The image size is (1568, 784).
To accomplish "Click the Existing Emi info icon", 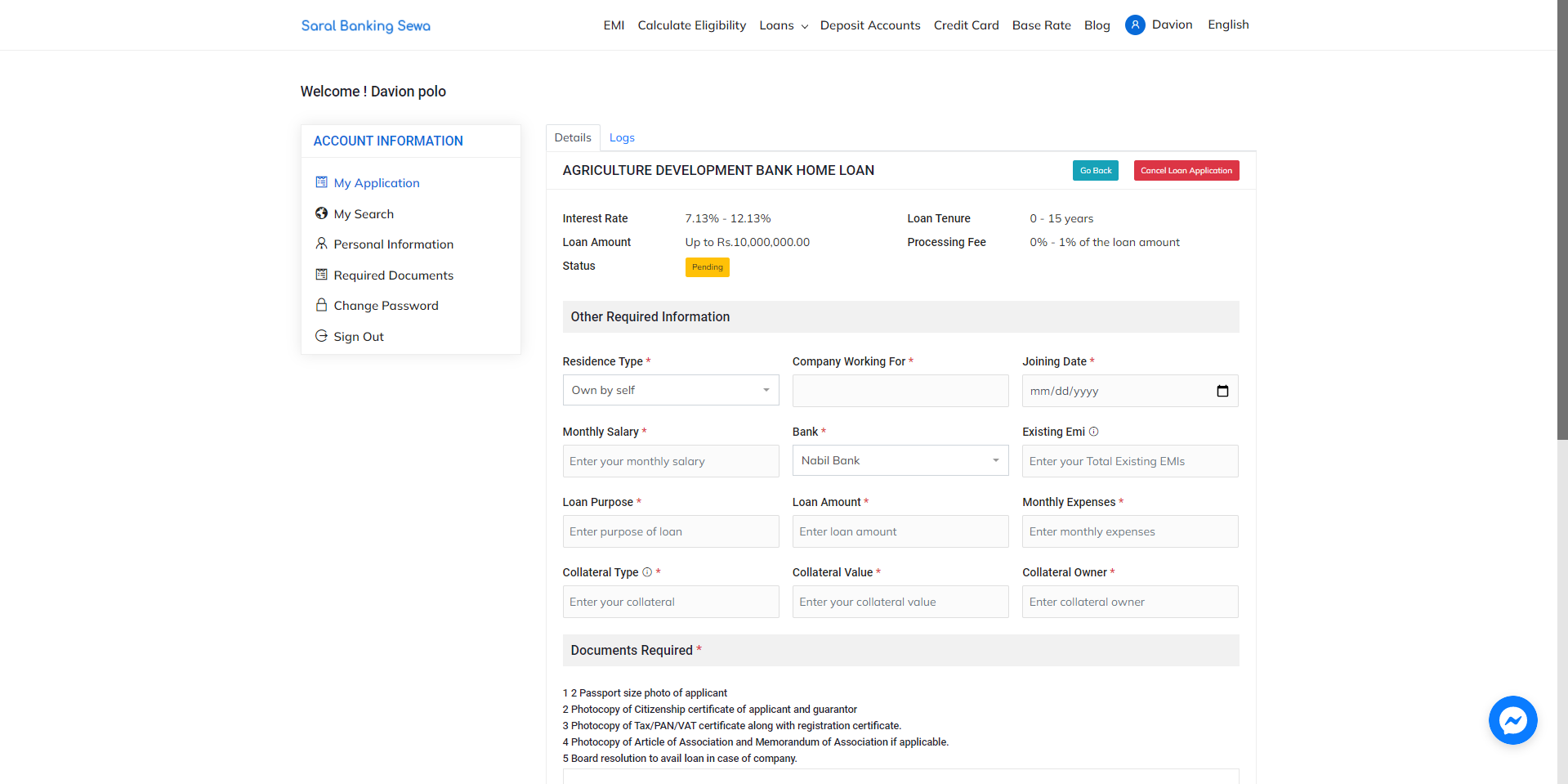I will point(1093,432).
